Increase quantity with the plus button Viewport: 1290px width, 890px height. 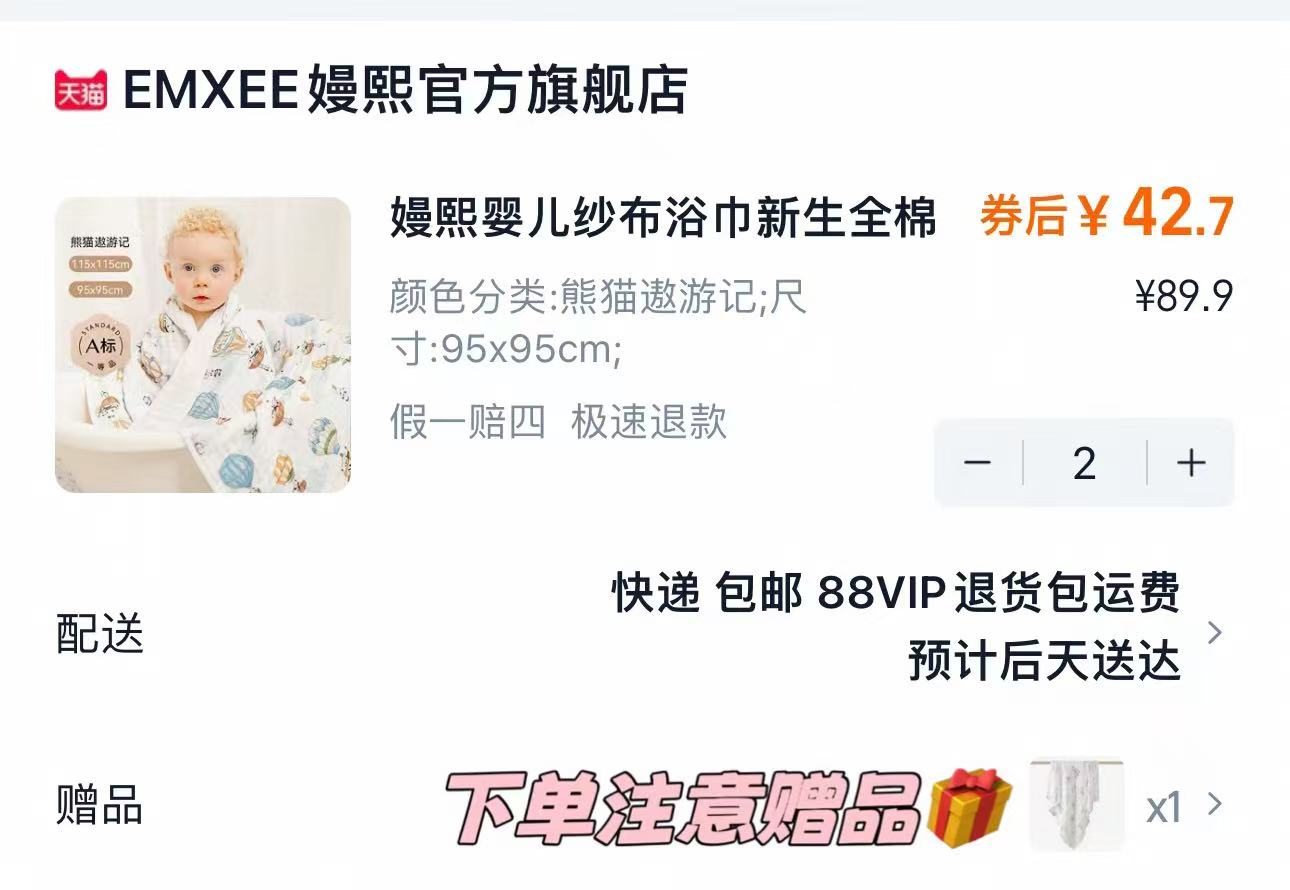(1191, 463)
